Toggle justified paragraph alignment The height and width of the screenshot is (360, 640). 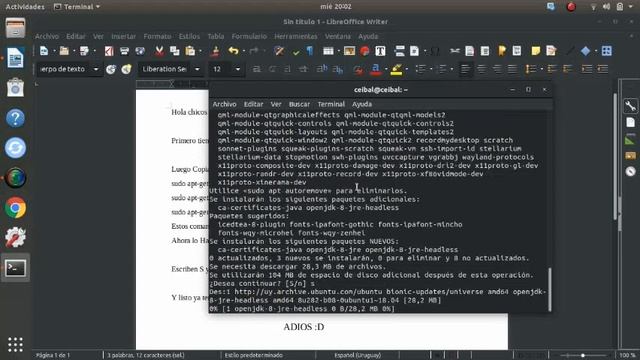click(513, 69)
